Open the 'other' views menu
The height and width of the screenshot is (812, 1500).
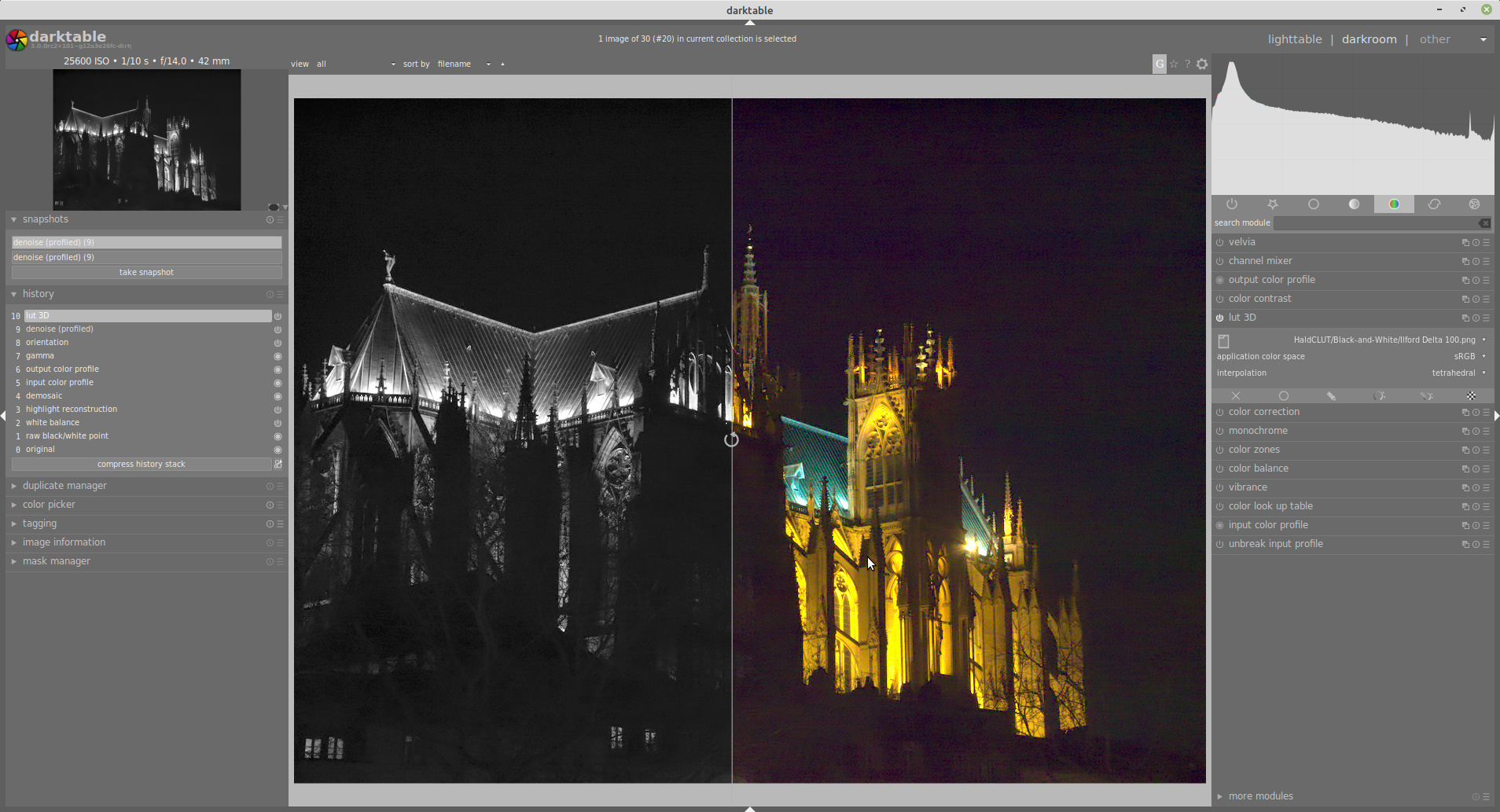pos(1435,39)
